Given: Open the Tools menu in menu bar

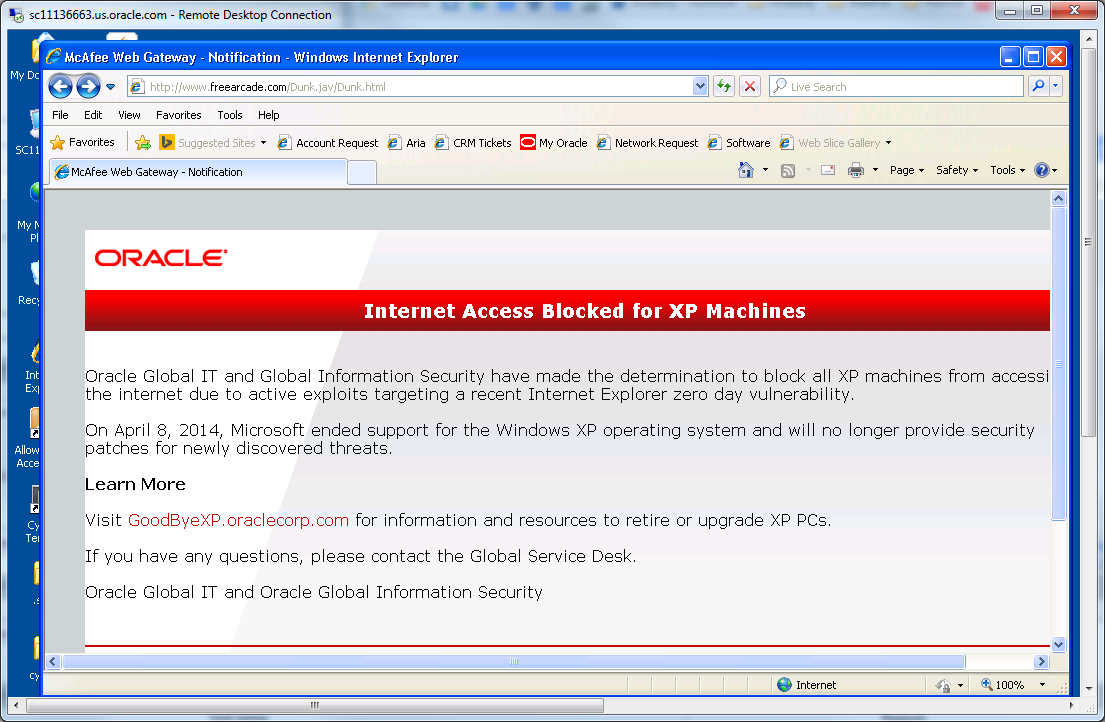Looking at the screenshot, I should pyautogui.click(x=230, y=115).
